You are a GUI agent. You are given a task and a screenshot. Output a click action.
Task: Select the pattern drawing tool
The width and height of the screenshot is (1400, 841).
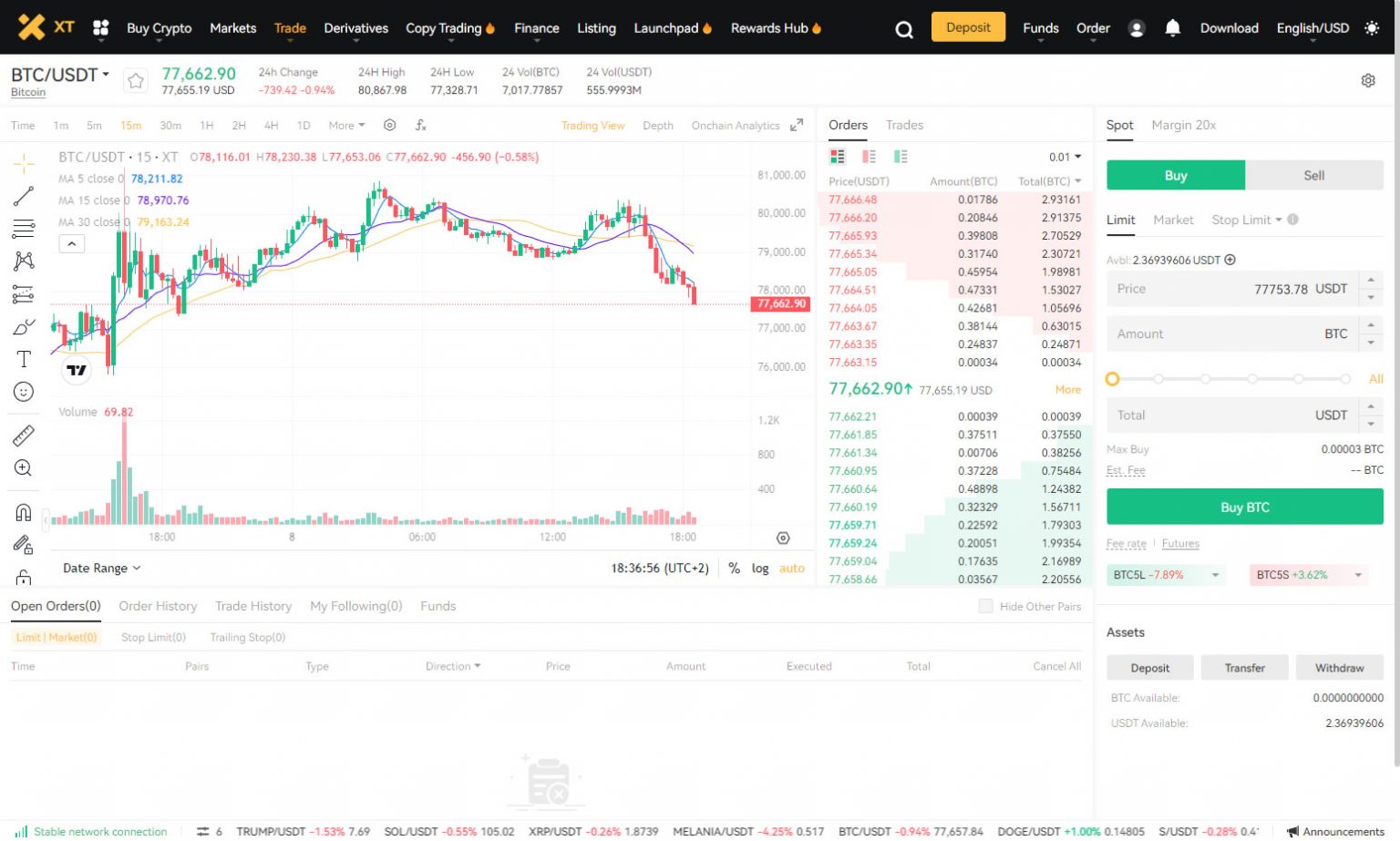24,261
